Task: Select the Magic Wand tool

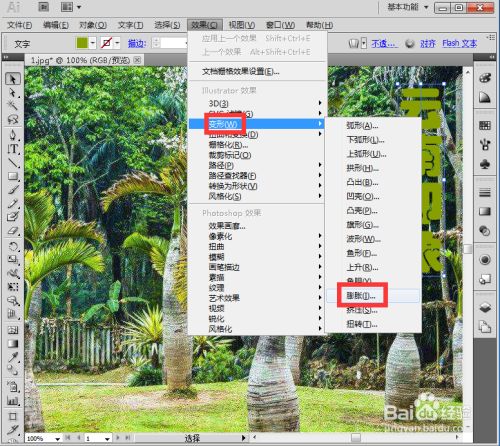Action: [13, 105]
